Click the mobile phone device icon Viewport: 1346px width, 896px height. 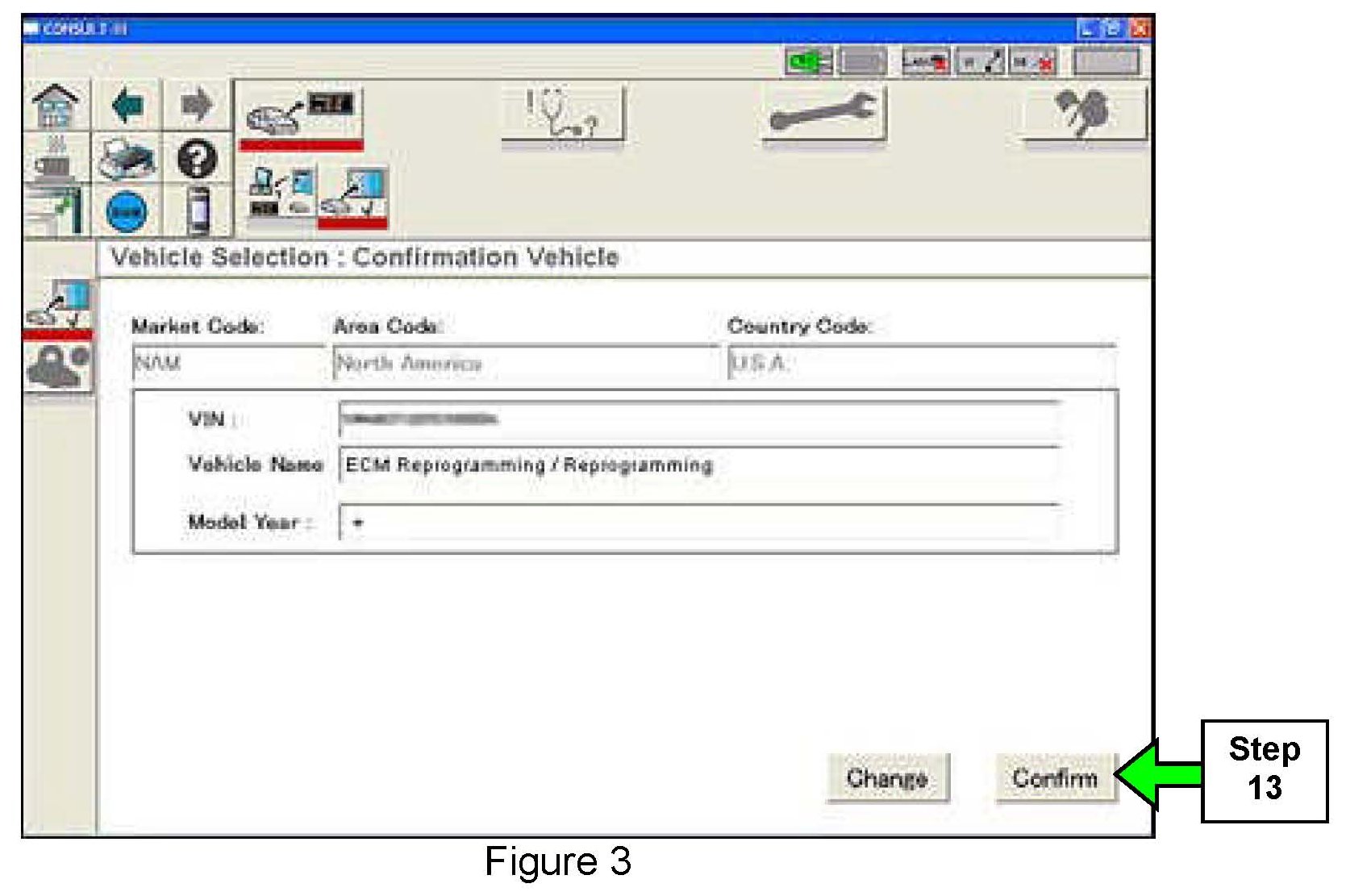(x=198, y=210)
